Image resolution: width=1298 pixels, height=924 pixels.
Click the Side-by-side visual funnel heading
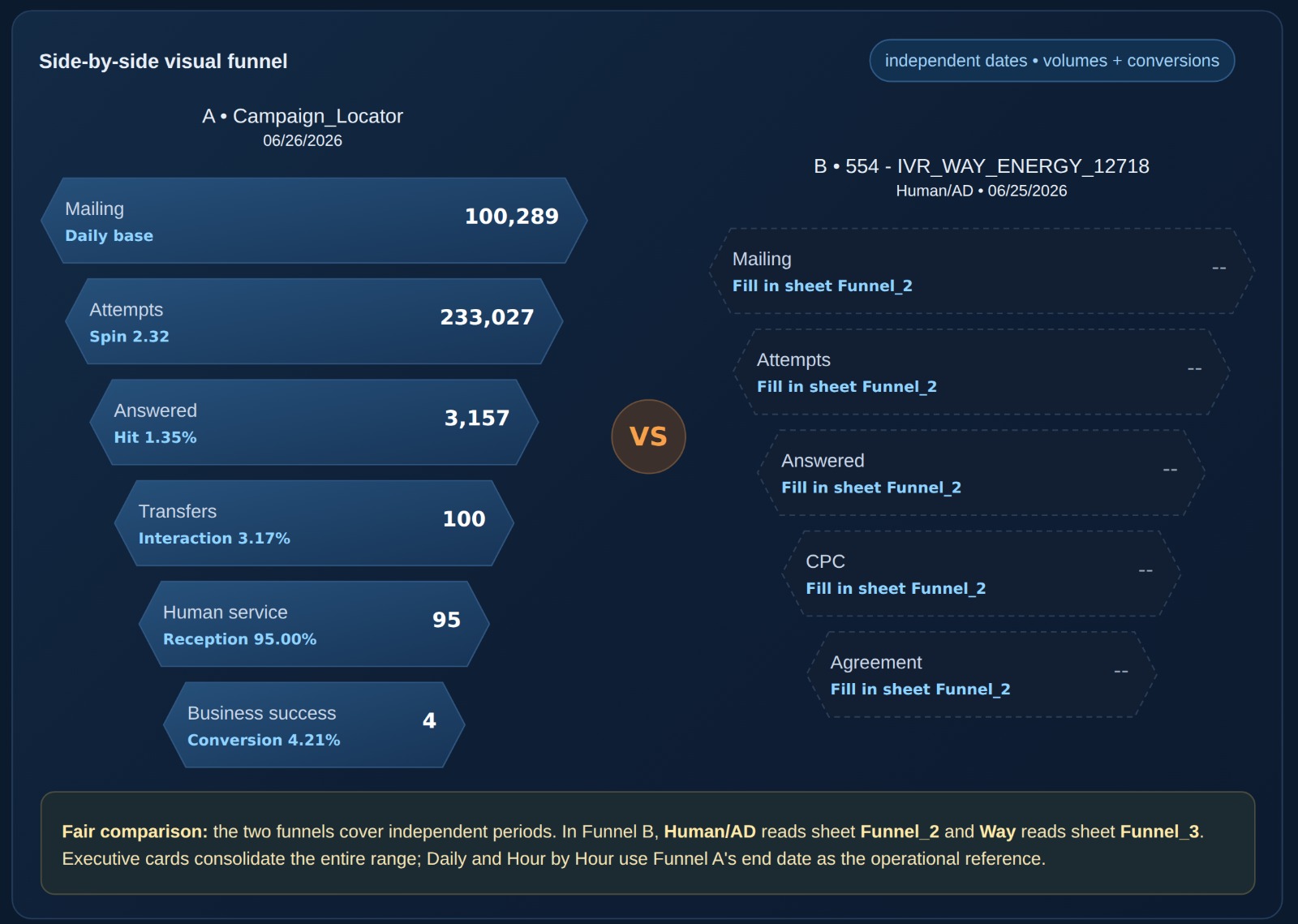click(163, 62)
